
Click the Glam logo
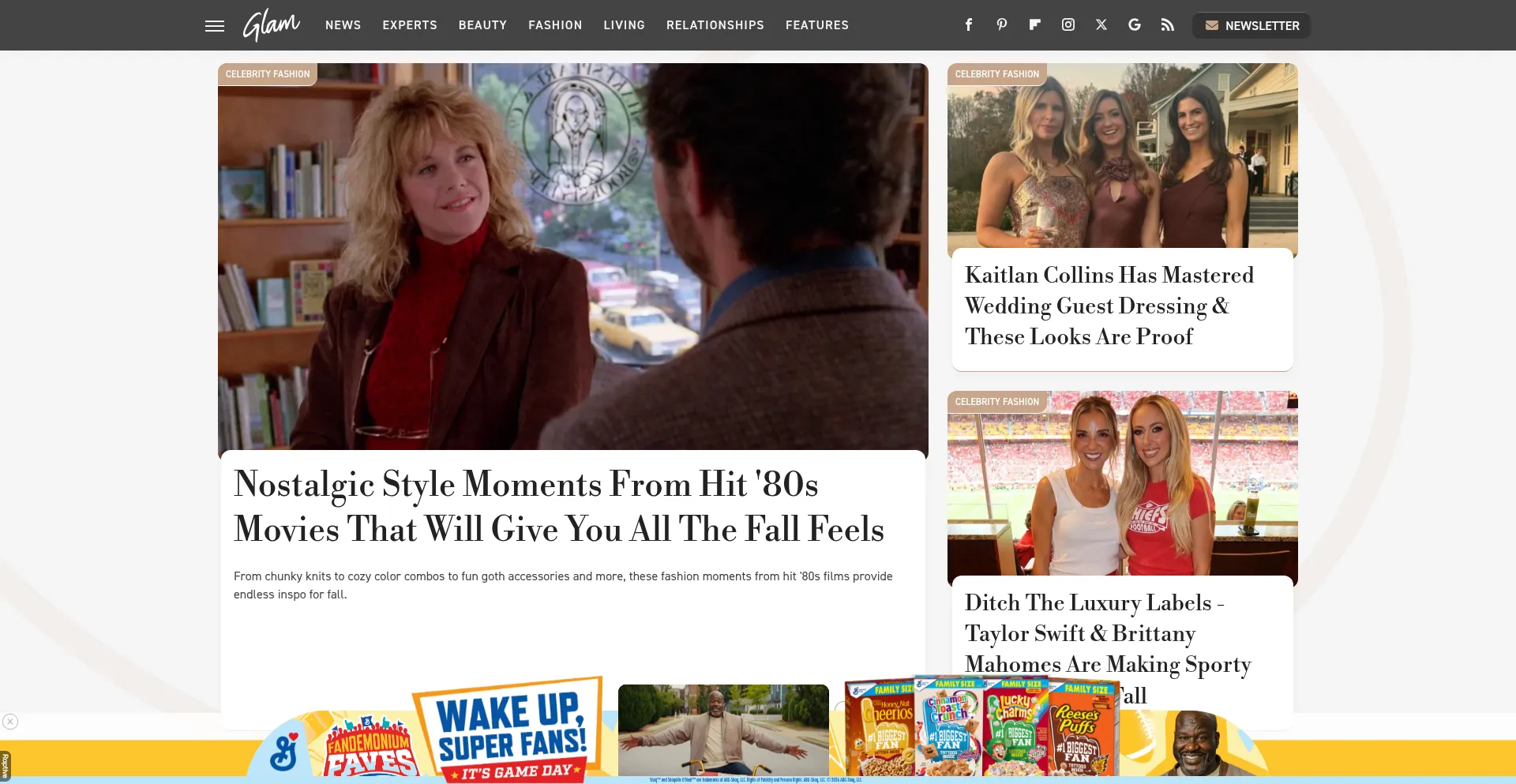pos(271,24)
